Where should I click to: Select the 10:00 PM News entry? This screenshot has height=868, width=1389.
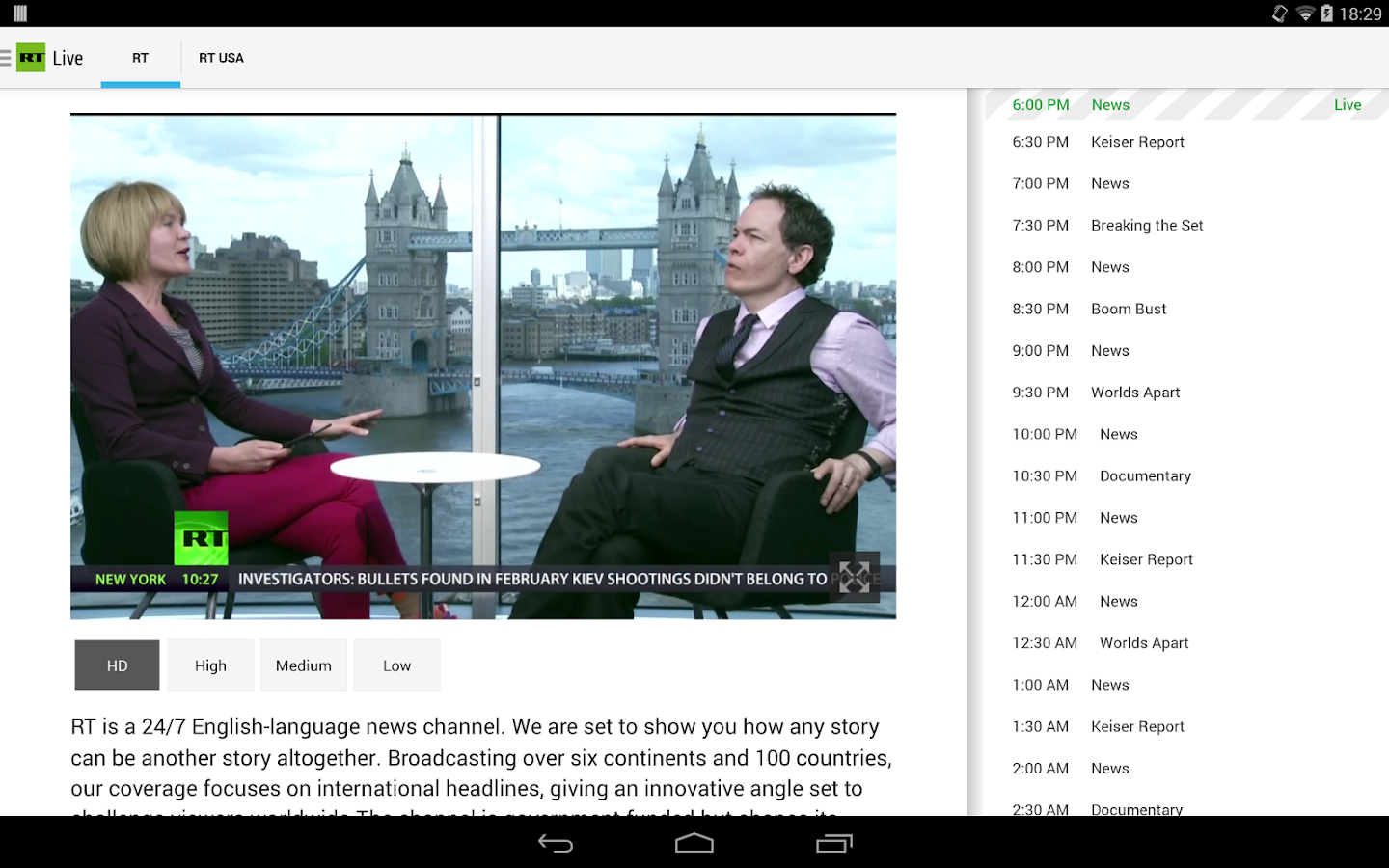click(1186, 434)
